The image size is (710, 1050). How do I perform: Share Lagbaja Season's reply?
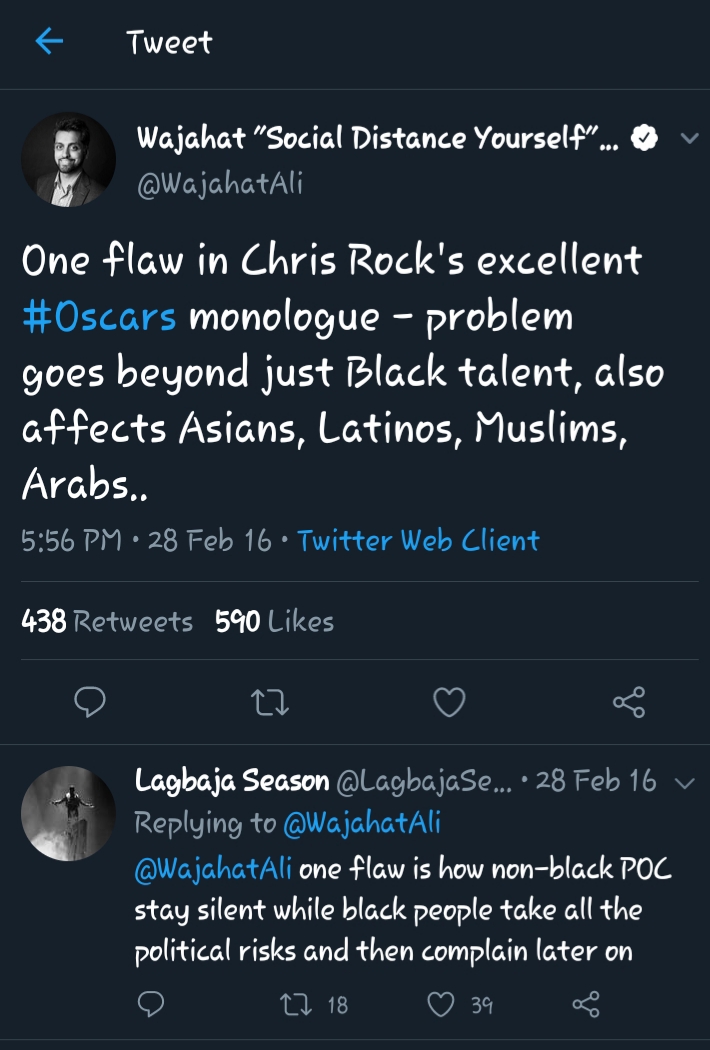[584, 1003]
